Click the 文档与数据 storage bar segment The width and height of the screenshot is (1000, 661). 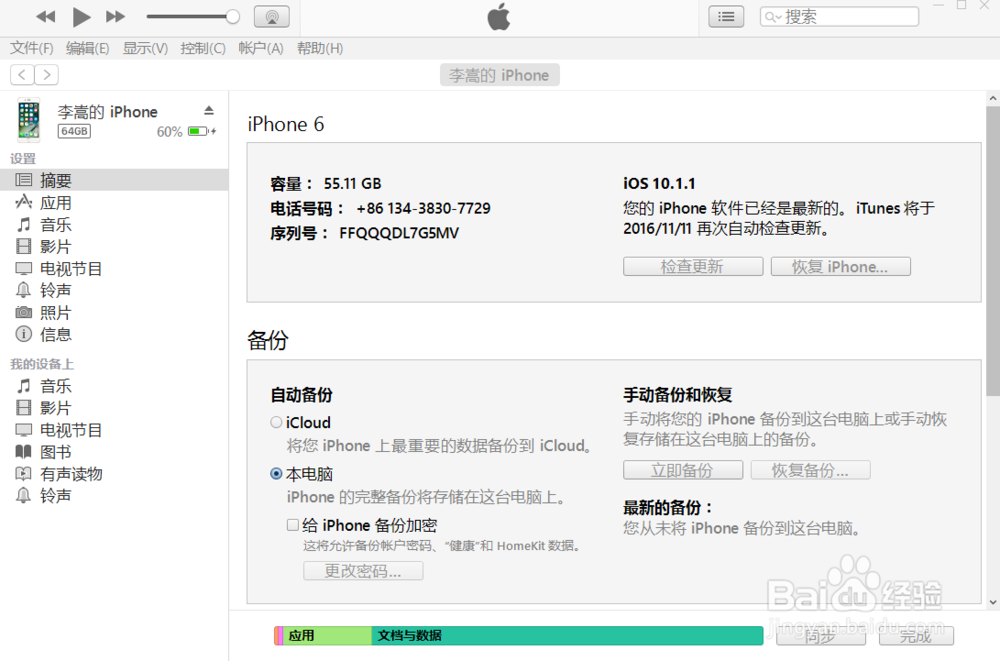click(568, 635)
